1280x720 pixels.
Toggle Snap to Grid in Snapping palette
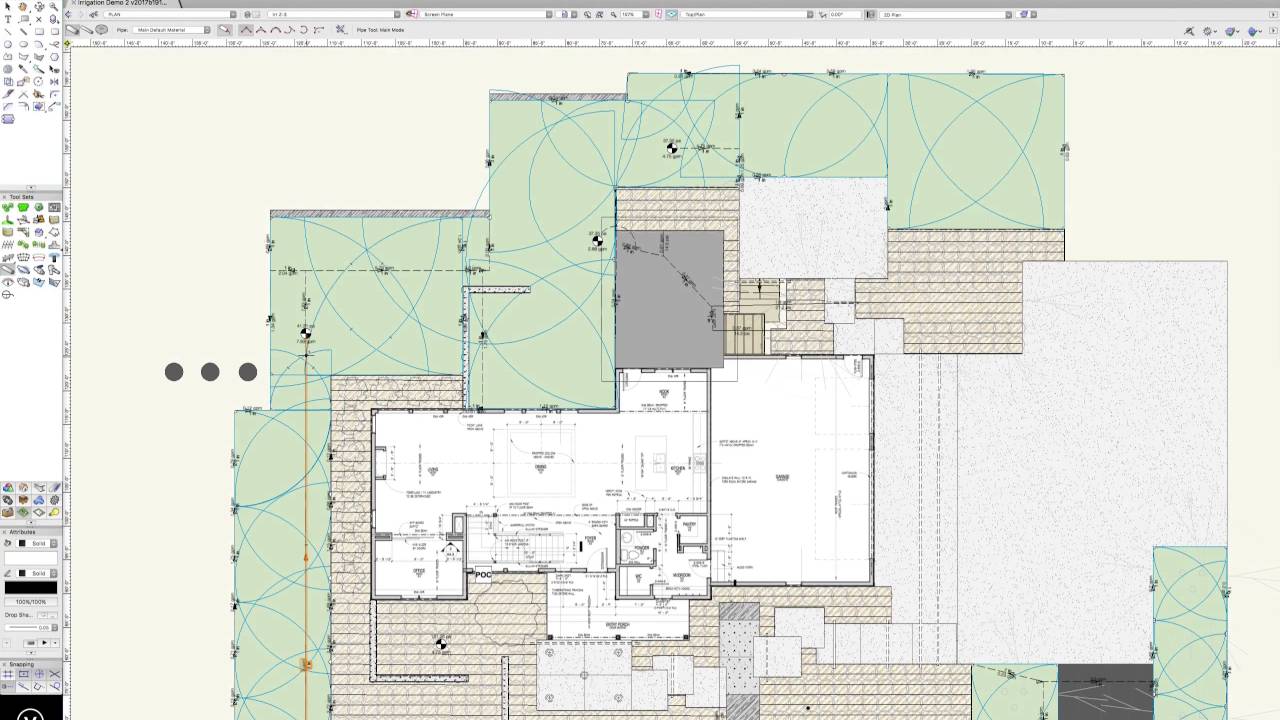(9, 675)
